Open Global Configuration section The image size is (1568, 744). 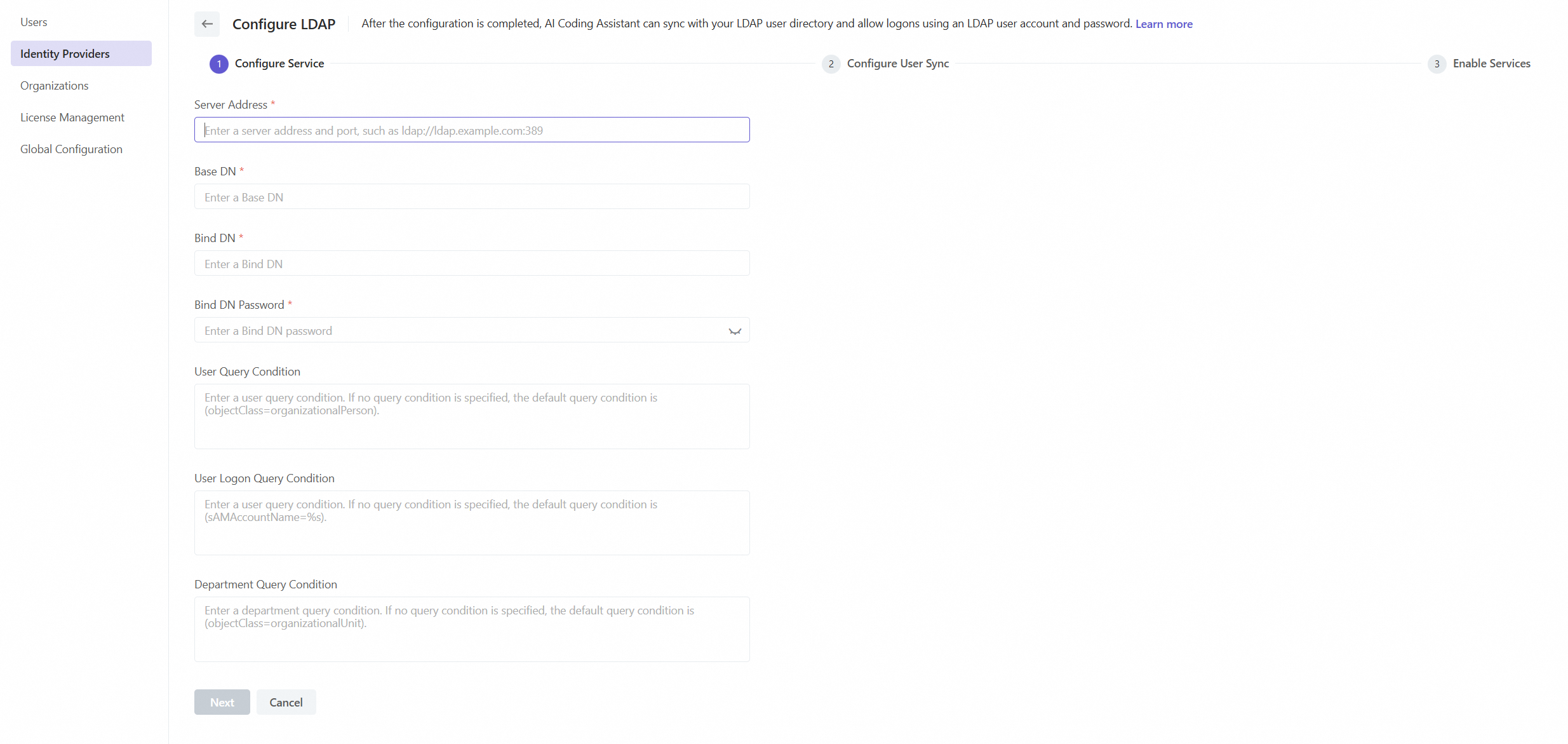(71, 149)
